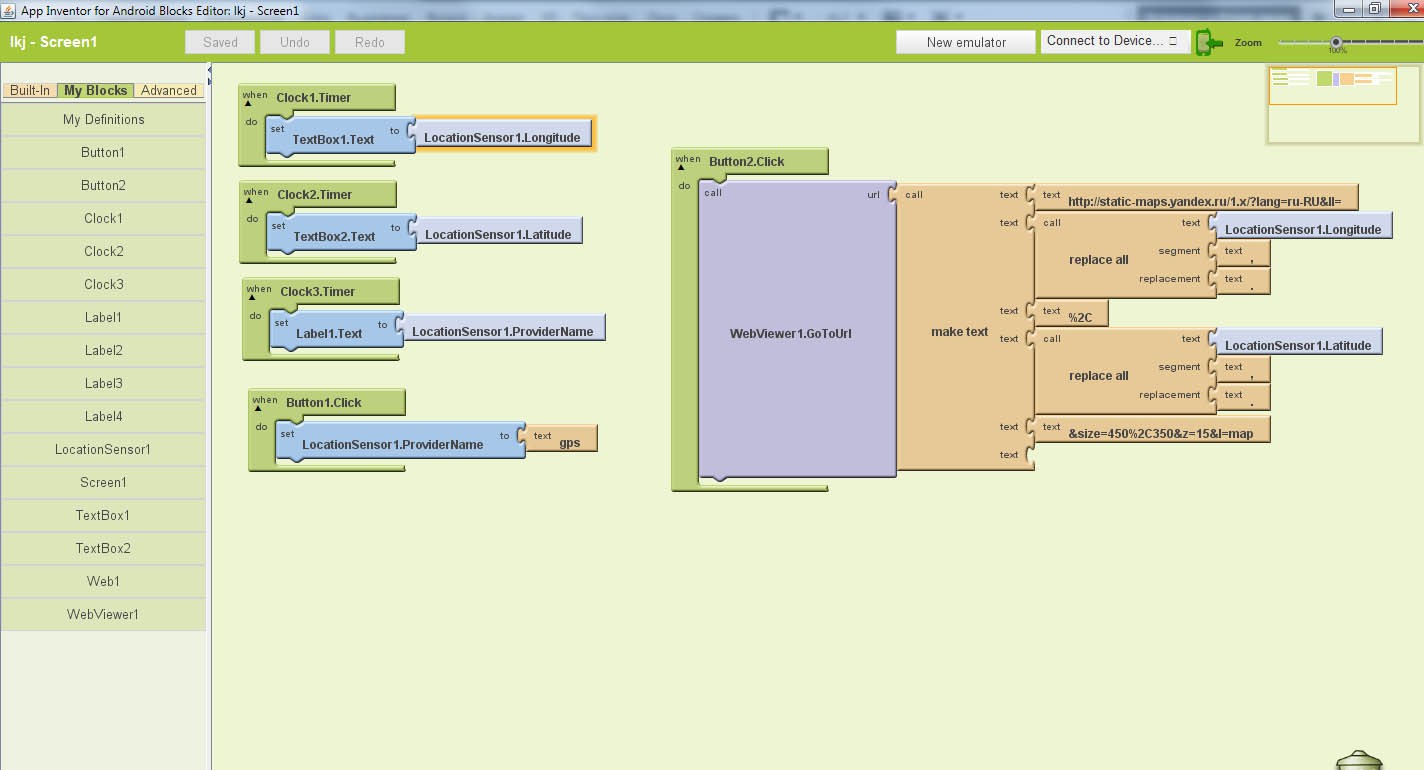Open the TextBox2 blocks drawer
The height and width of the screenshot is (770, 1424).
(103, 548)
